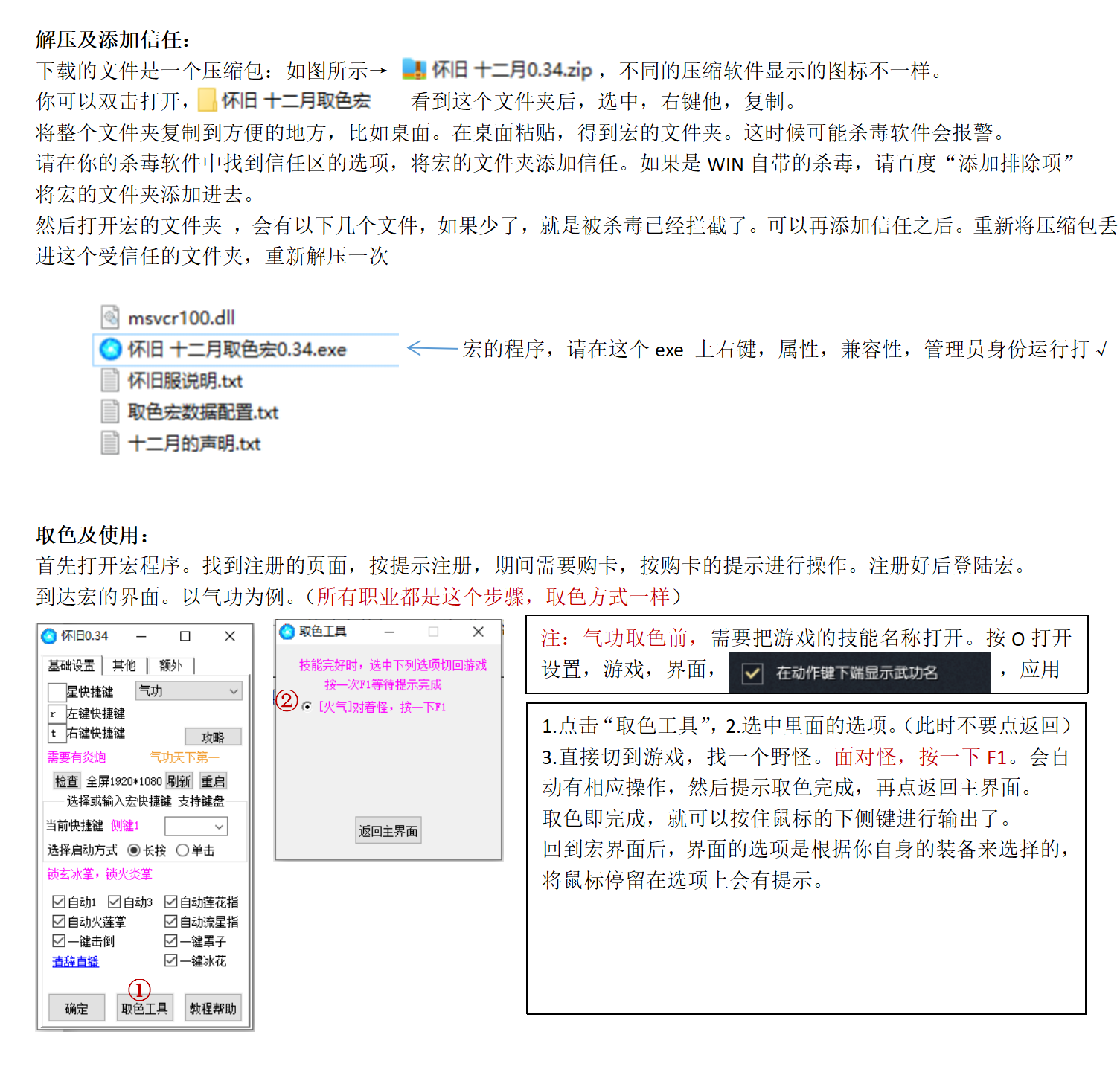
Task: Toggle the 一键冰花 checkbox
Action: click(171, 960)
